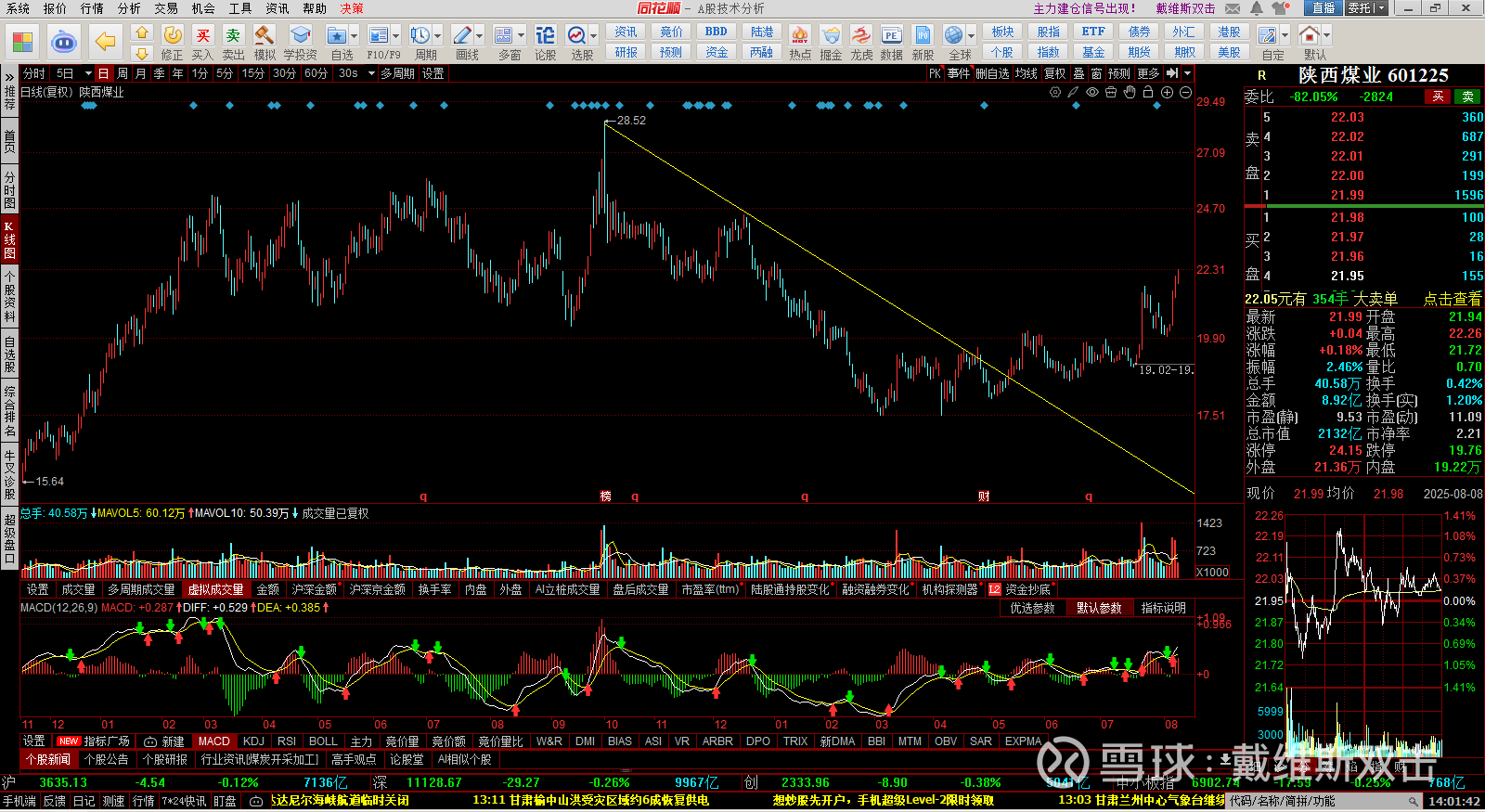
Task: Toggle the 日 daily period button
Action: pyautogui.click(x=104, y=73)
